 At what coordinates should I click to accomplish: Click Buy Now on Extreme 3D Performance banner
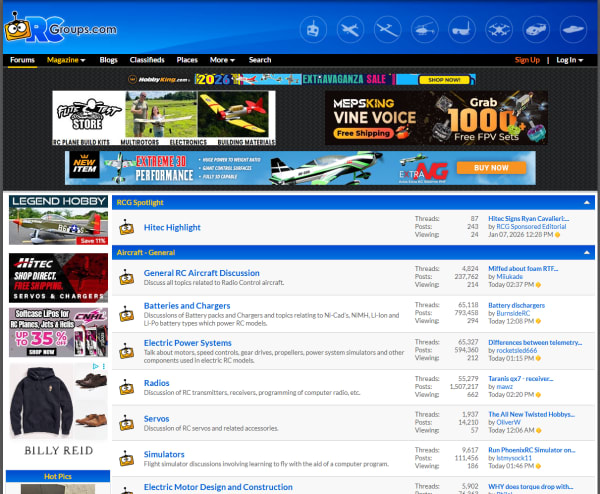(x=491, y=168)
